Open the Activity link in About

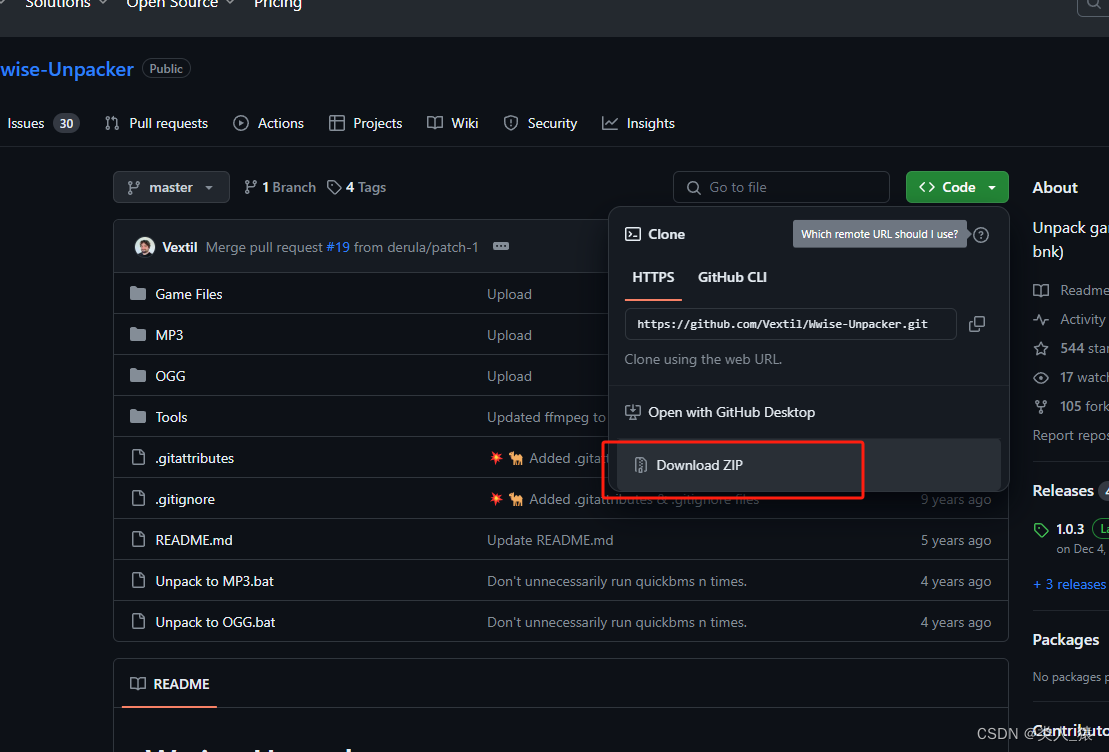(x=1071, y=319)
